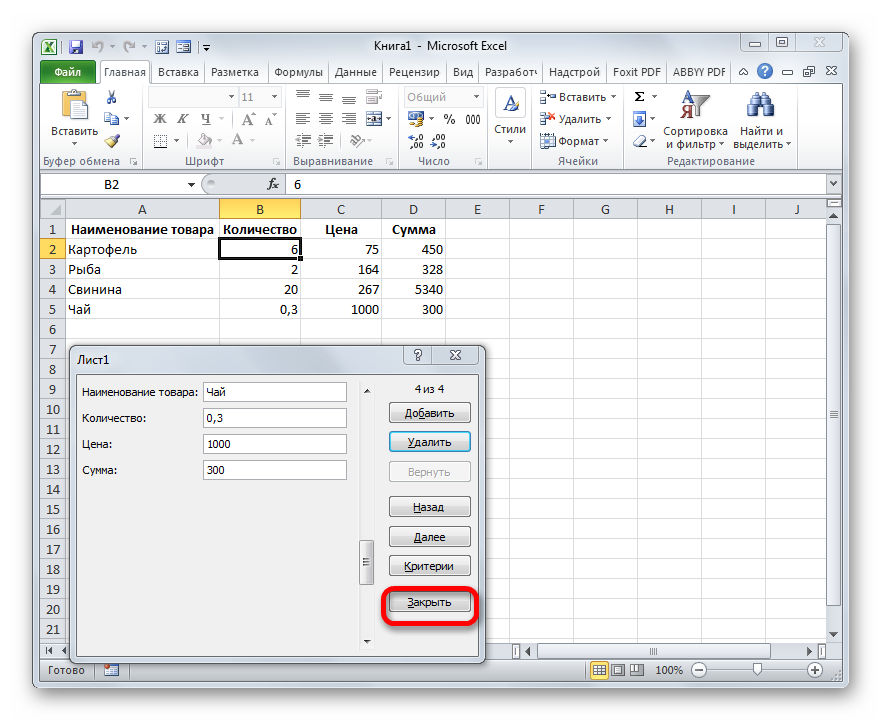Click the AutoSum sigma icon
Screen dimensions: 882x721
pyautogui.click(x=640, y=97)
